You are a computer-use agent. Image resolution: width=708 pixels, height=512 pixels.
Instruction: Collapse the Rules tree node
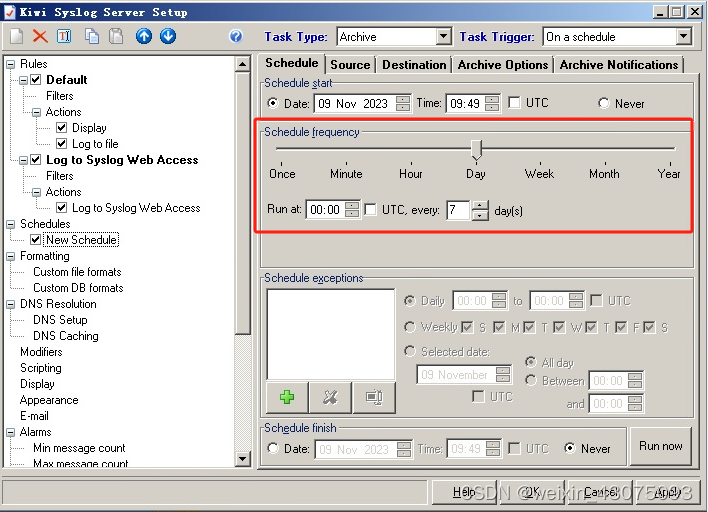[x=10, y=64]
